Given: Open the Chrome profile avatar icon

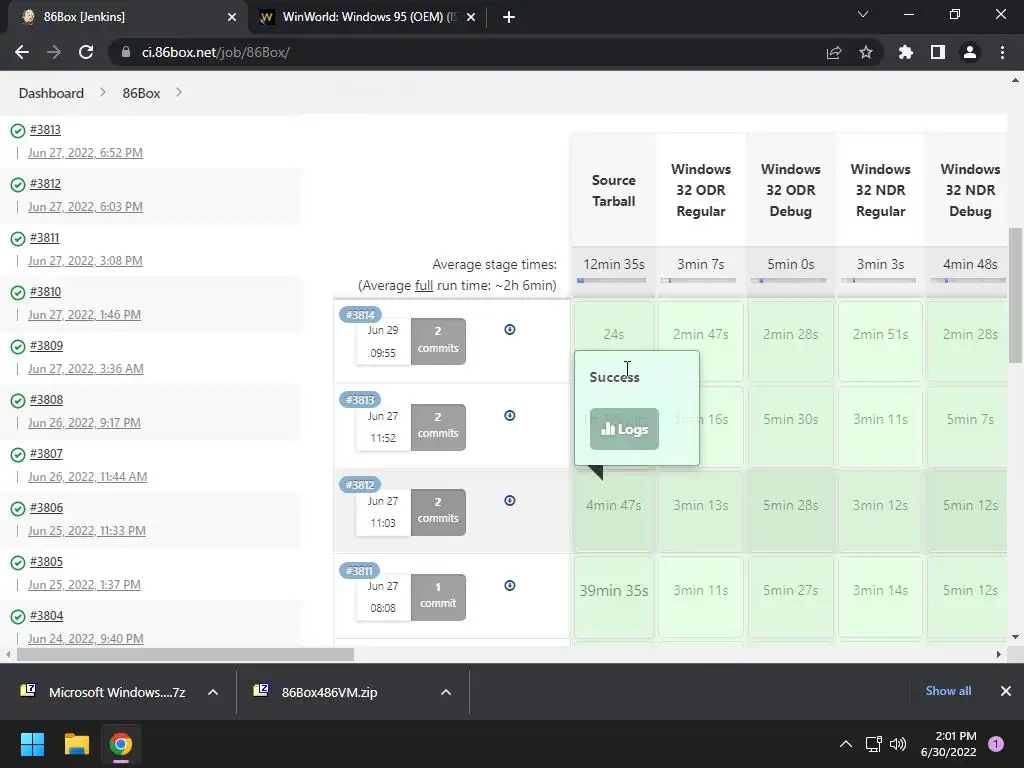Looking at the screenshot, I should [x=970, y=52].
